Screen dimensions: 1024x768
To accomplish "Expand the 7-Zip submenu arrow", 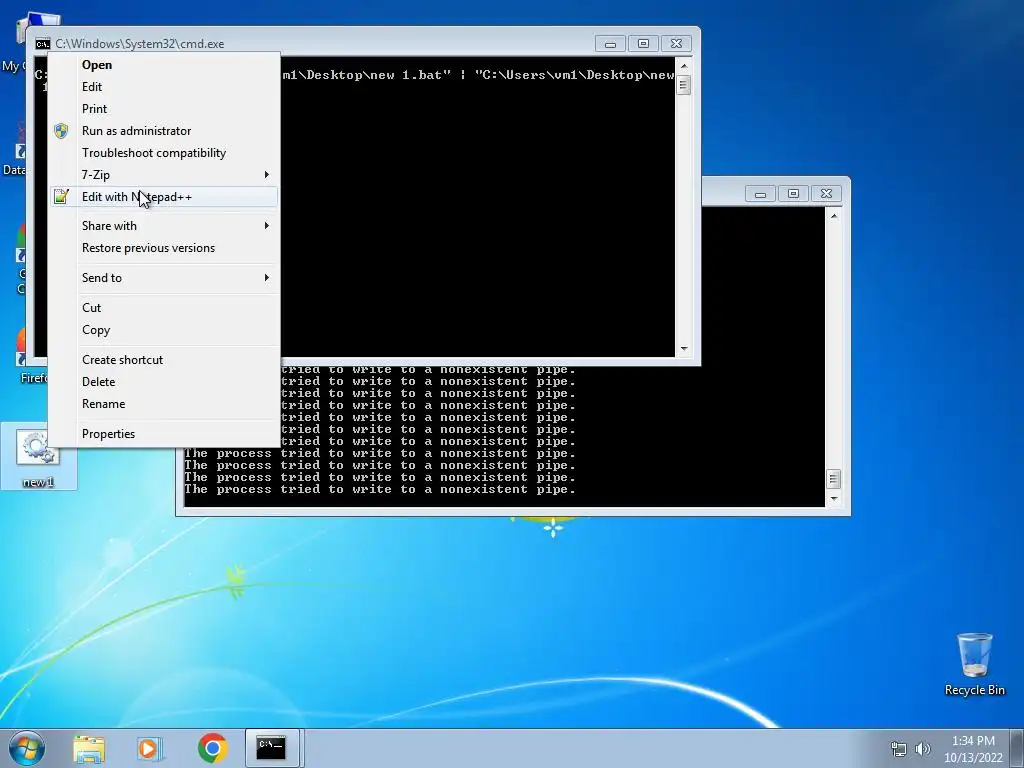I will (x=266, y=174).
